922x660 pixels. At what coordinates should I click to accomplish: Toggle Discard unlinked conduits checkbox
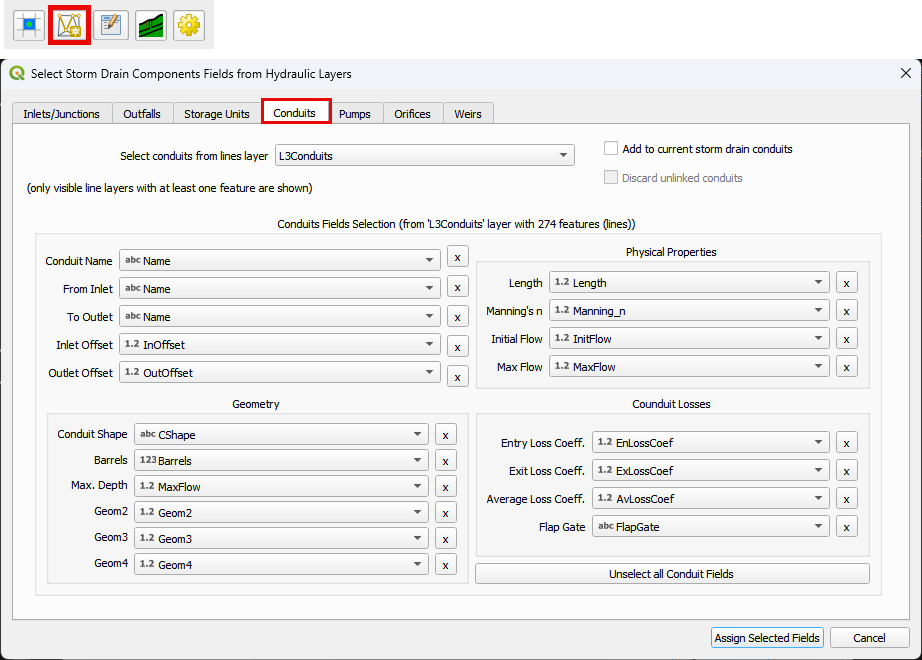pos(612,178)
